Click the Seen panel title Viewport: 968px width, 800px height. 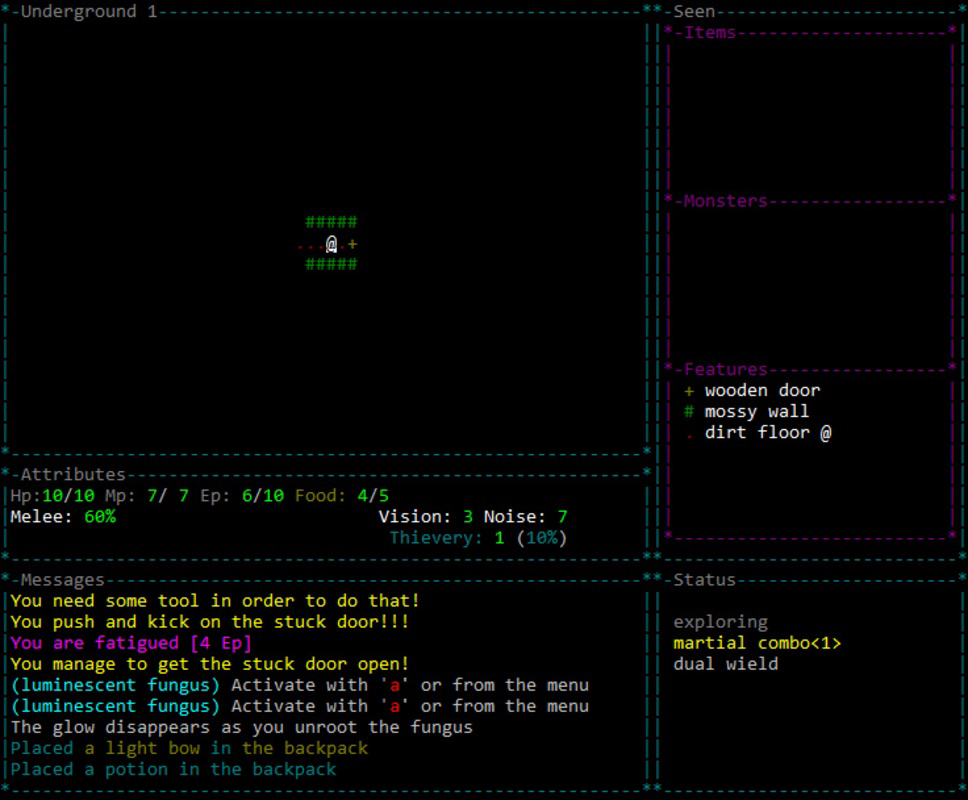point(694,12)
